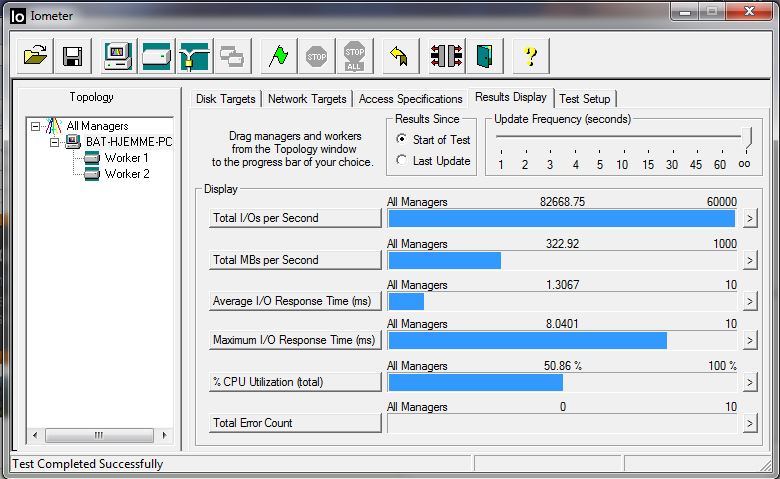Stop all tests with Stop All

pos(355,56)
